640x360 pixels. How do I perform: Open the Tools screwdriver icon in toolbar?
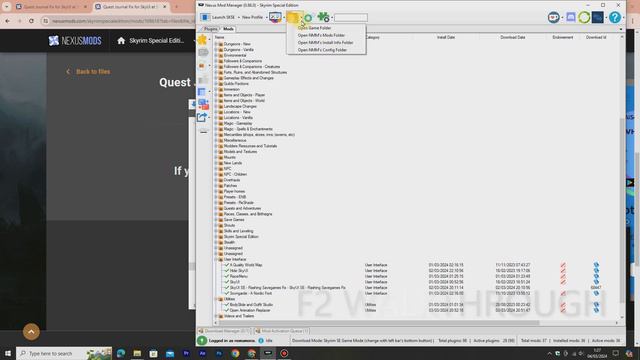pyautogui.click(x=275, y=17)
